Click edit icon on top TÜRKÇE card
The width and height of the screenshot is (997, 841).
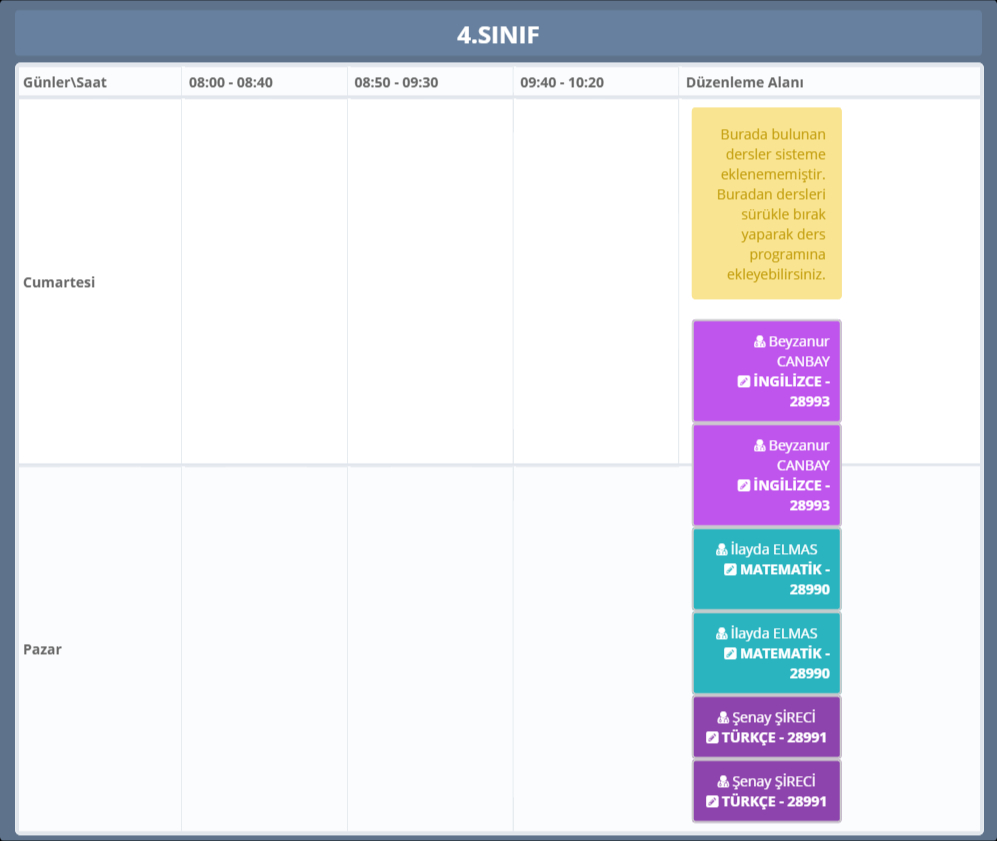point(712,737)
